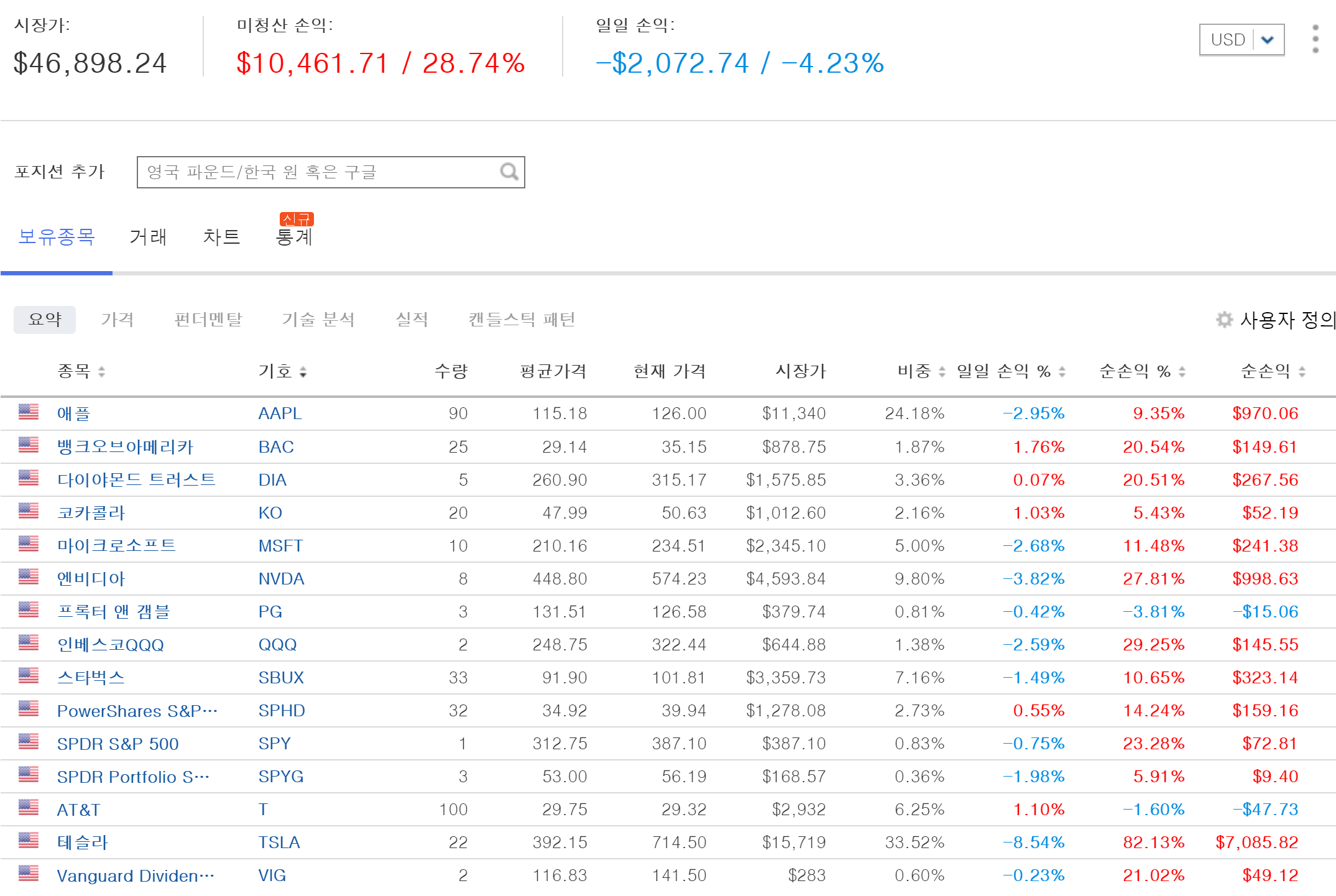Click the $11,340 market value cell
1336x896 pixels.
794,413
